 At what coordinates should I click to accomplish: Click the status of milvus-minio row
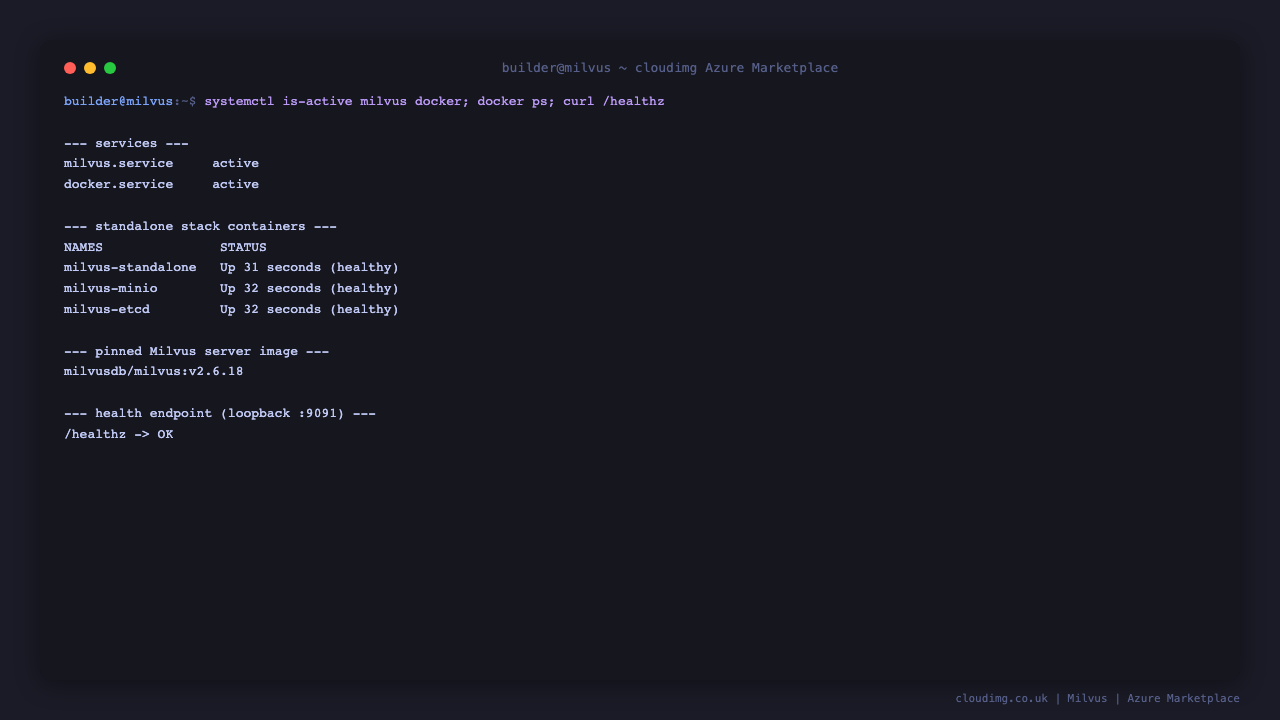[x=309, y=288]
